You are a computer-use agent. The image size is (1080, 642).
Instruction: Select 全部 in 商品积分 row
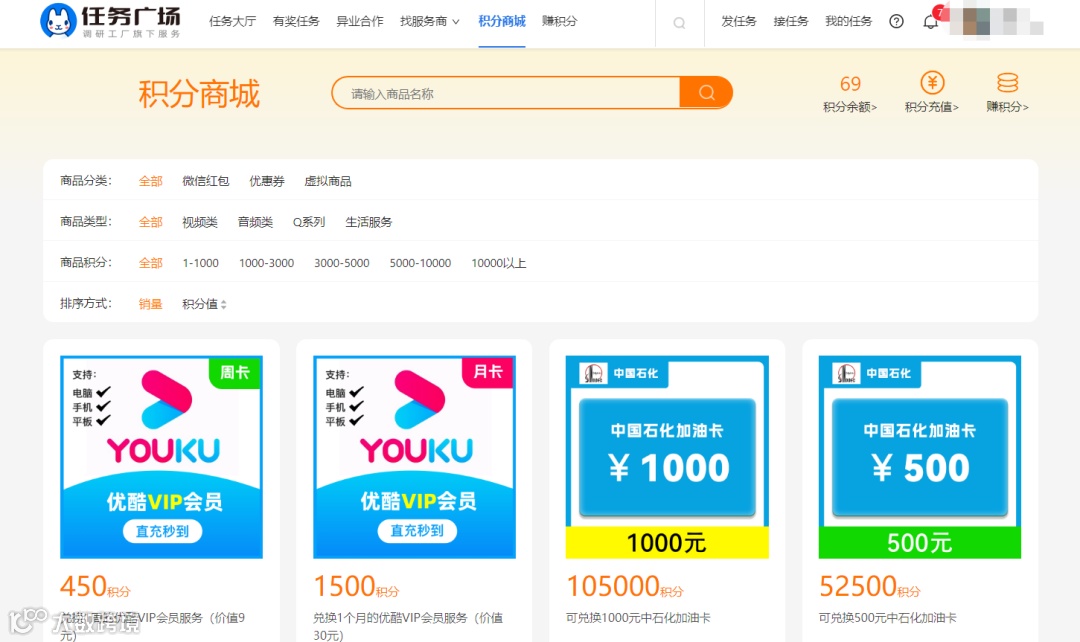click(150, 262)
